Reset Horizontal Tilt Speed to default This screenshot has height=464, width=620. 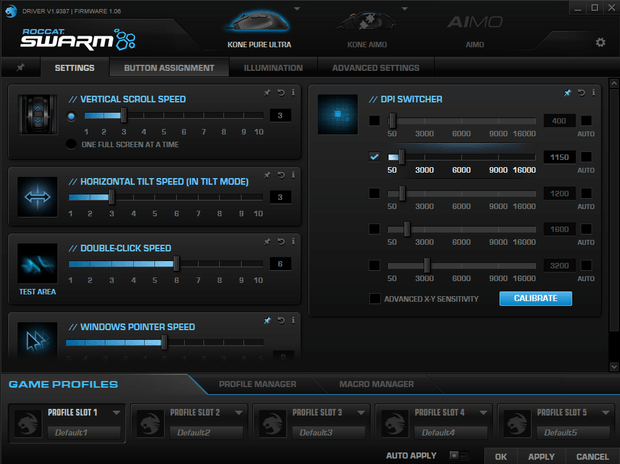(281, 175)
